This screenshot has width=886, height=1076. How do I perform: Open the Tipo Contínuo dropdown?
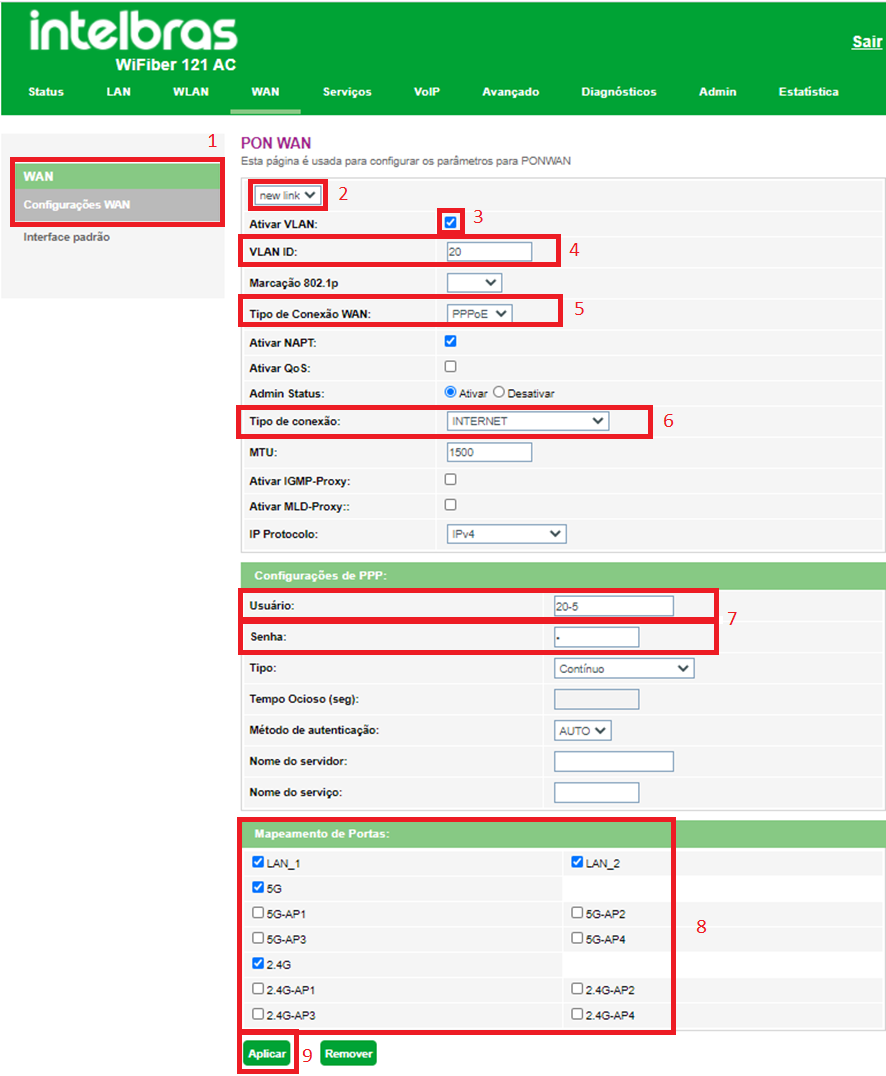click(624, 668)
